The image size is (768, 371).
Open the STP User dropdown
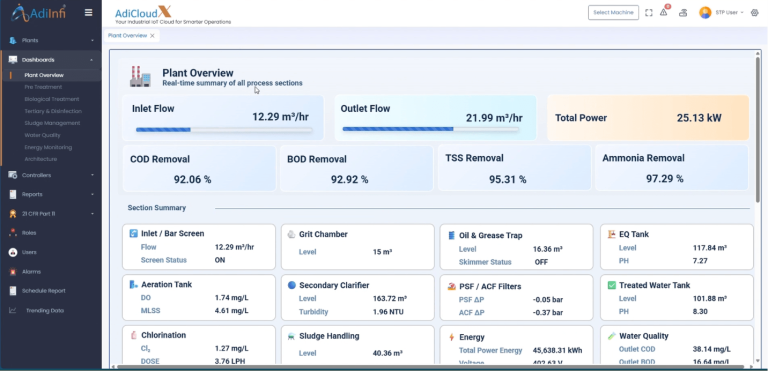tap(730, 13)
